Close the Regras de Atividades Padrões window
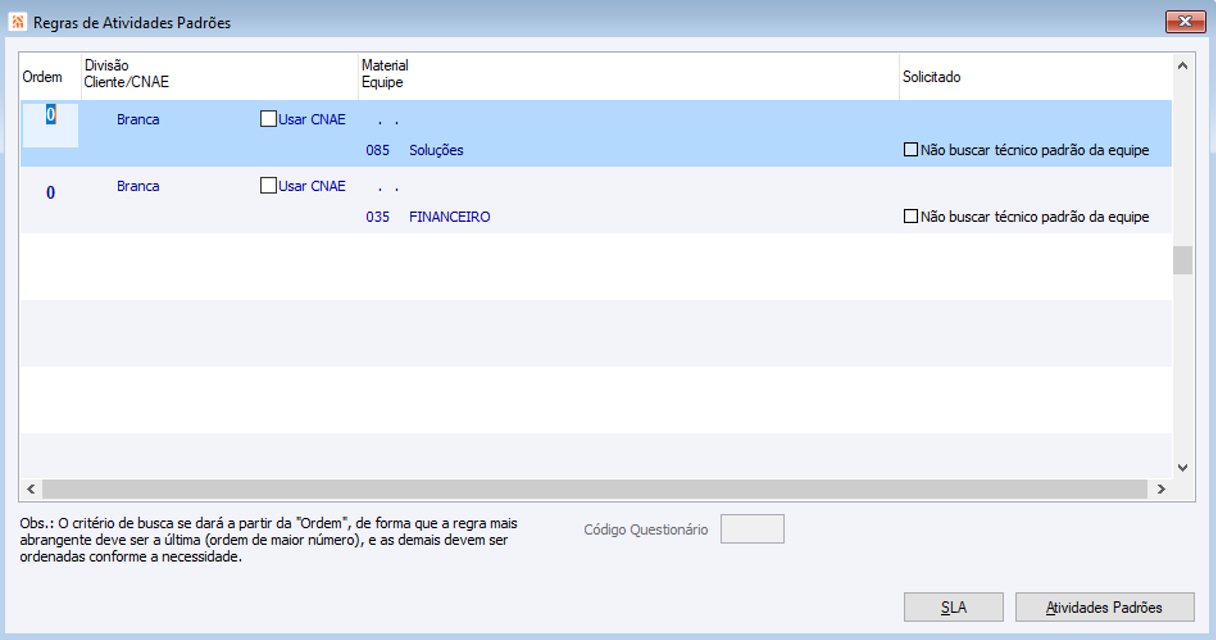The height and width of the screenshot is (640, 1216). [x=1185, y=22]
